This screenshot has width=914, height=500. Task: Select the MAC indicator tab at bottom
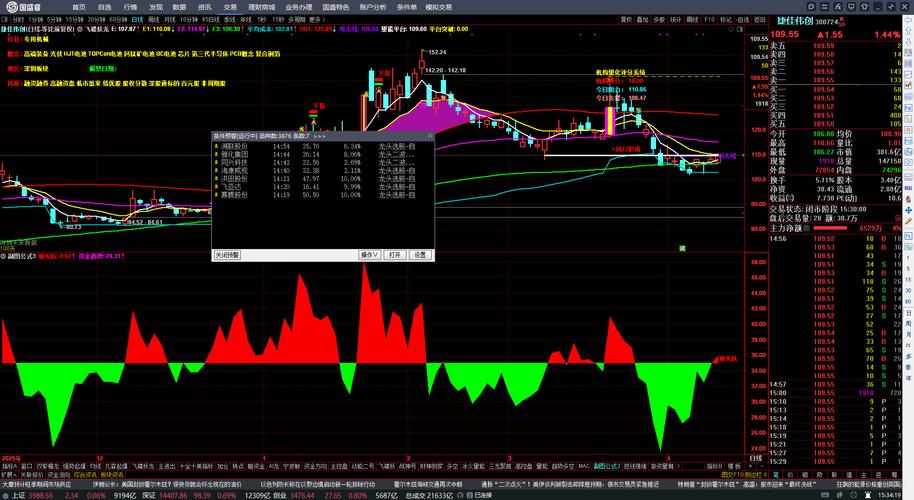pos(584,466)
